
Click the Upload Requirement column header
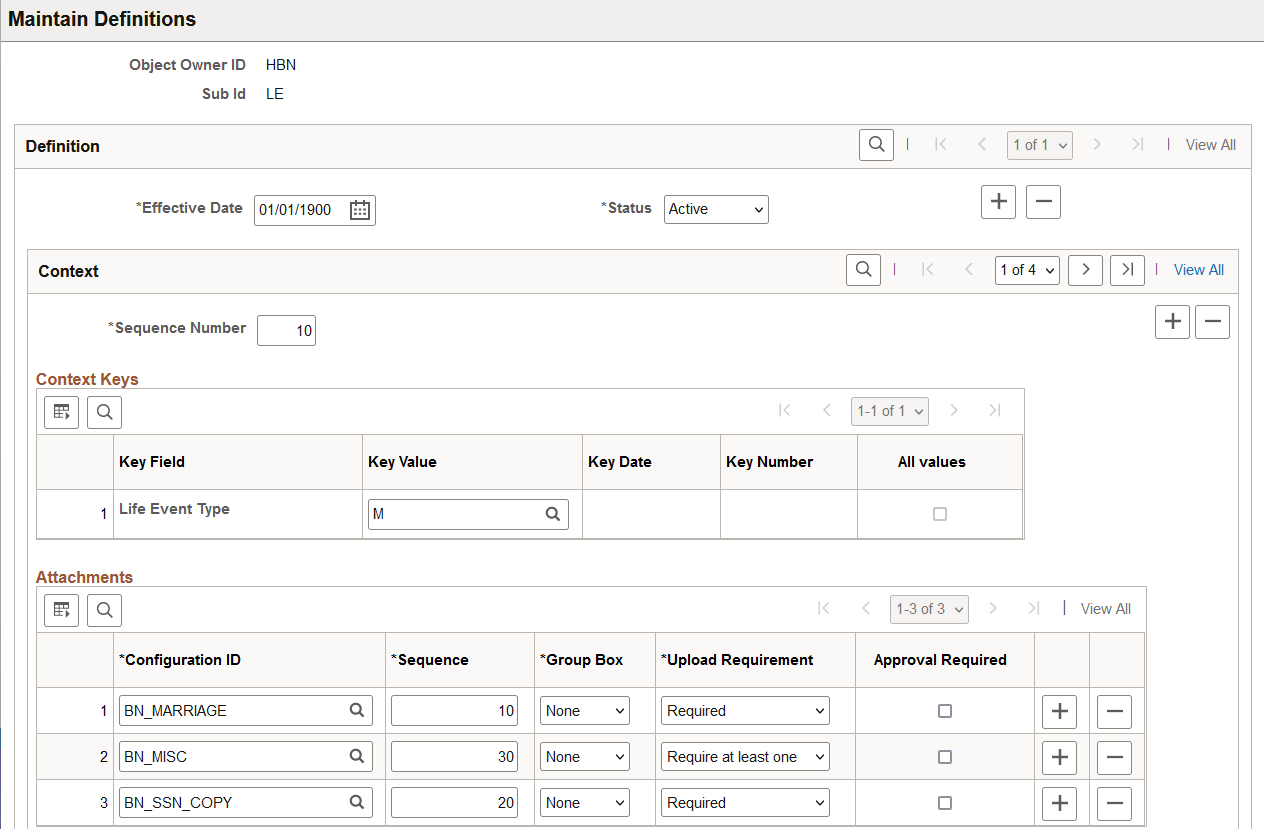pyautogui.click(x=737, y=660)
